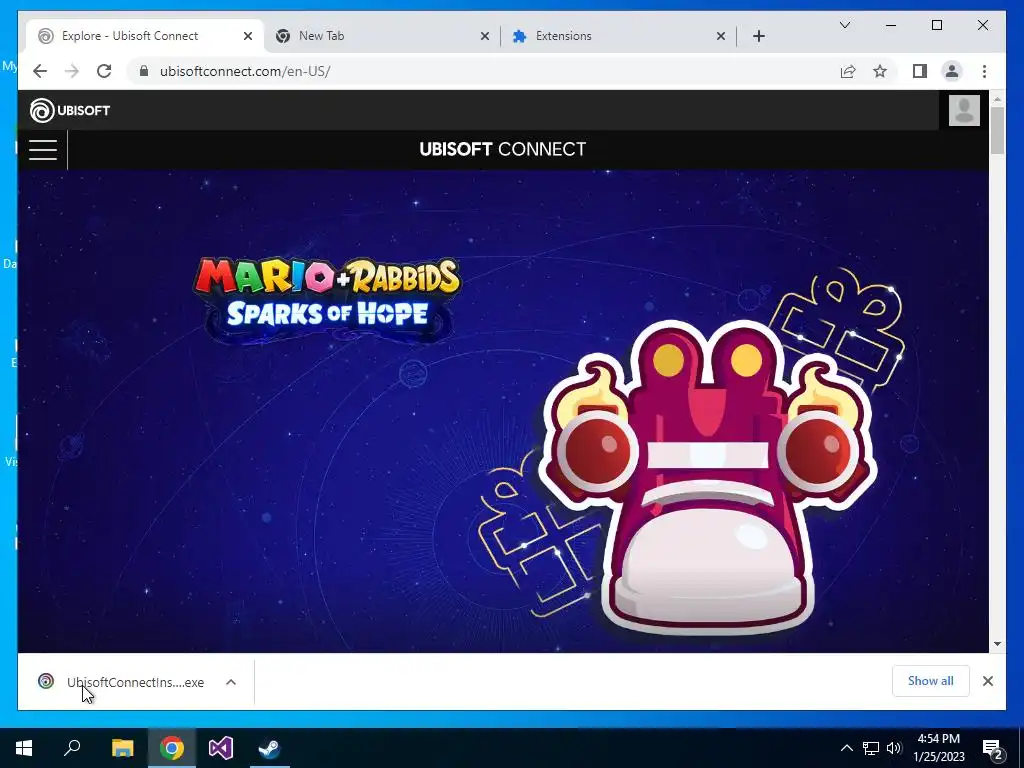Image resolution: width=1024 pixels, height=768 pixels.
Task: Open network status tray icon
Action: point(871,748)
